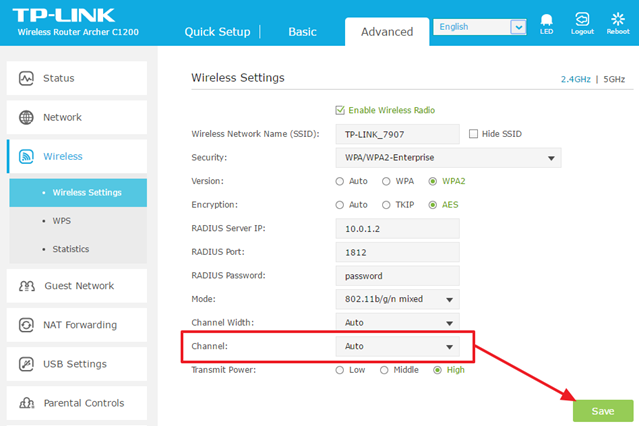Viewport: 639px width, 426px height.
Task: Click the SSID name input field
Action: [397, 134]
